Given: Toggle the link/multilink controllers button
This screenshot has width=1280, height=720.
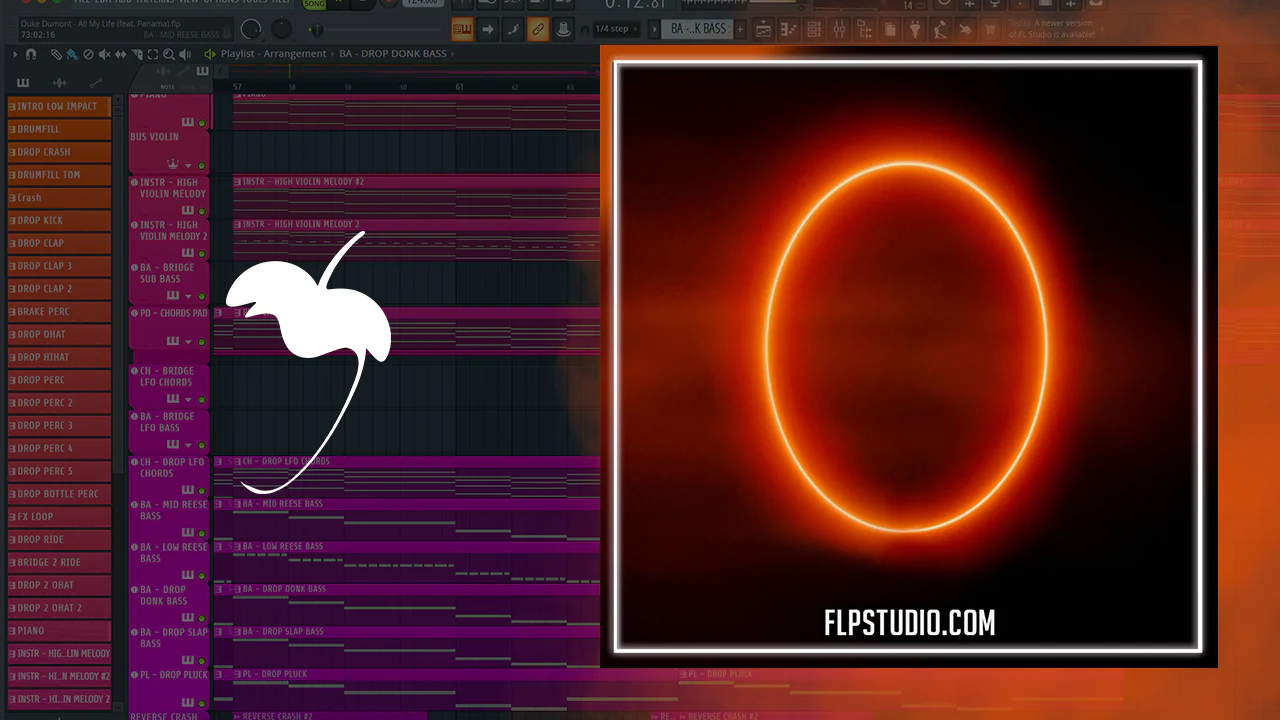Looking at the screenshot, I should coord(537,29).
